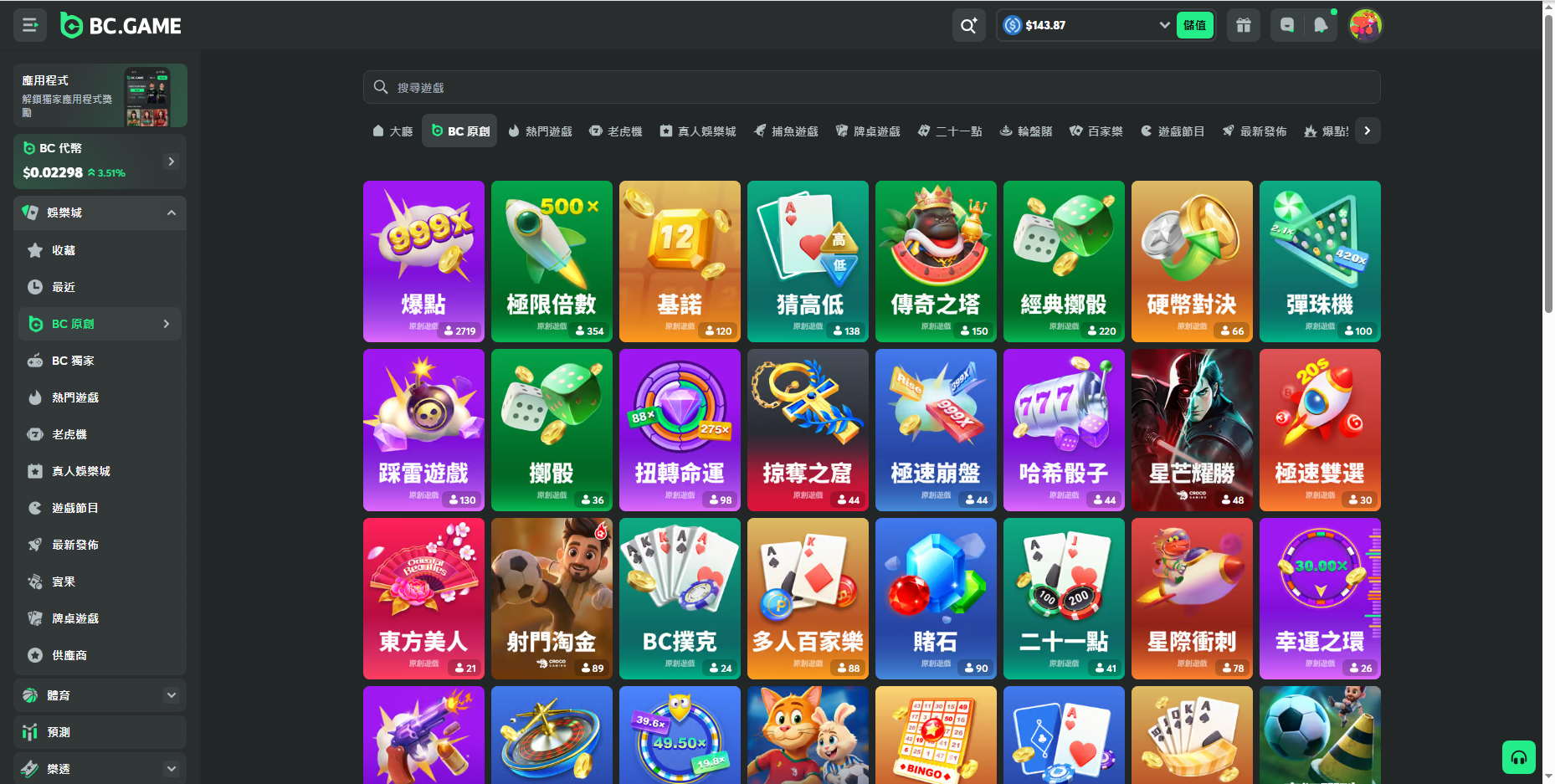Select the 熱門遊戲 tab in top bar
This screenshot has width=1555, height=784.
(x=540, y=131)
